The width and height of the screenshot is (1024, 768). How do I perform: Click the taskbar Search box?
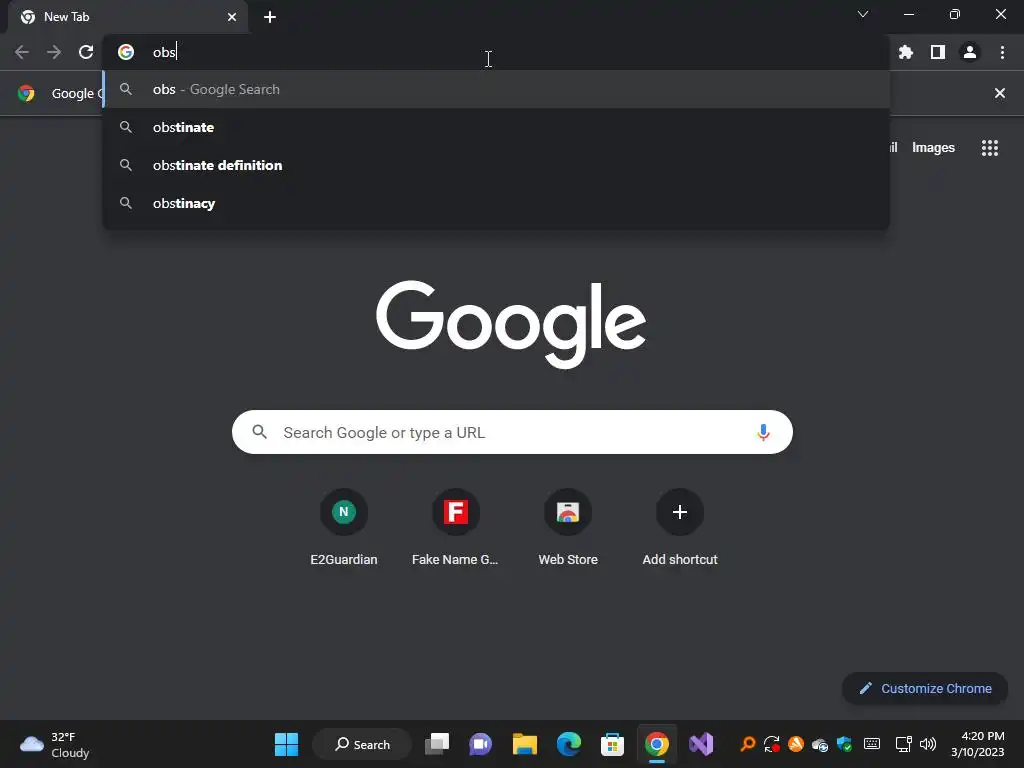point(362,744)
